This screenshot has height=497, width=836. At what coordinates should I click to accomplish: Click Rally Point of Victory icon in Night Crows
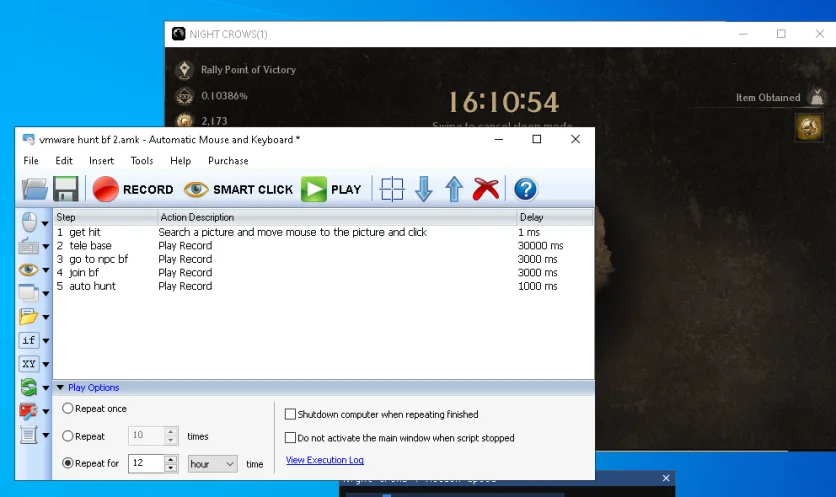(184, 70)
